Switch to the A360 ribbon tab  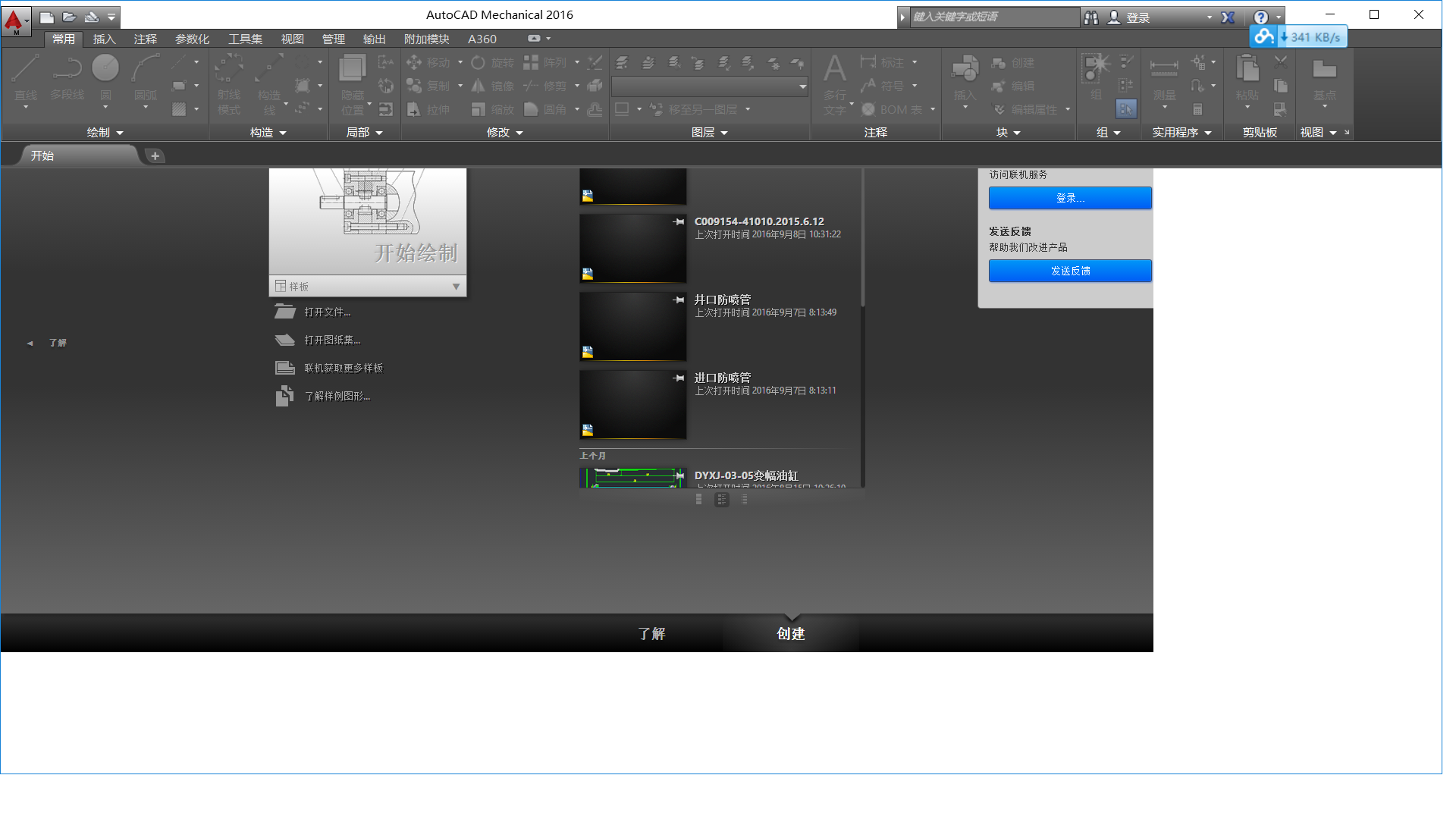coord(482,39)
